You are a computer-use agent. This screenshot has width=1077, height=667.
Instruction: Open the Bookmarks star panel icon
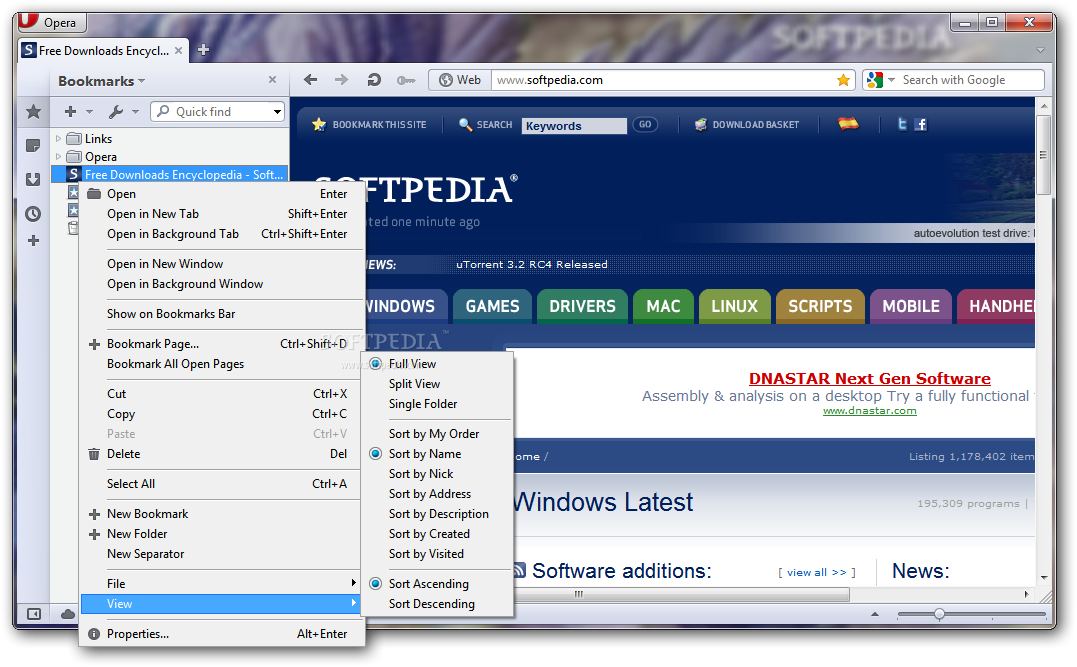(33, 111)
